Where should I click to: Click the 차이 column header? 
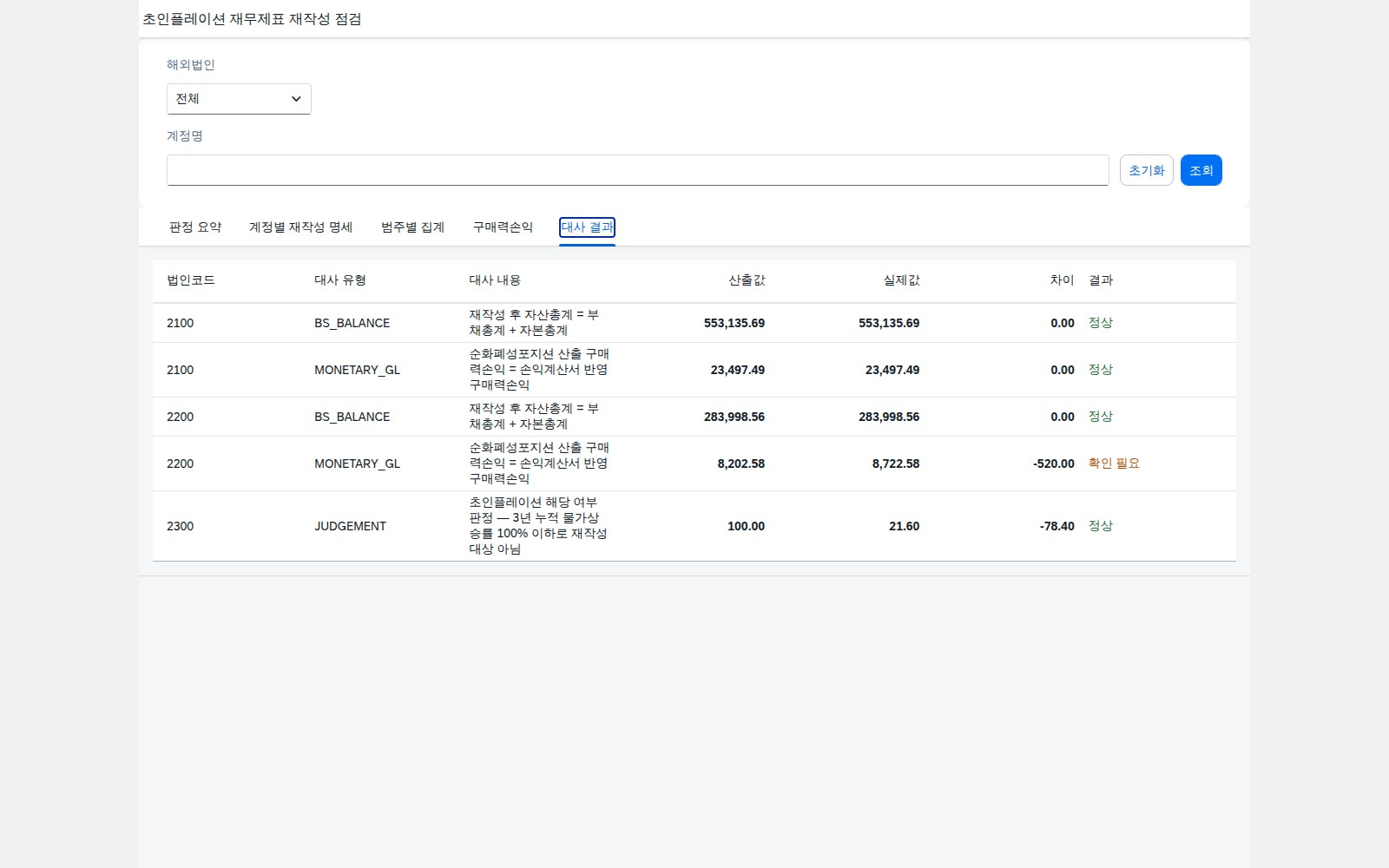click(x=1063, y=280)
